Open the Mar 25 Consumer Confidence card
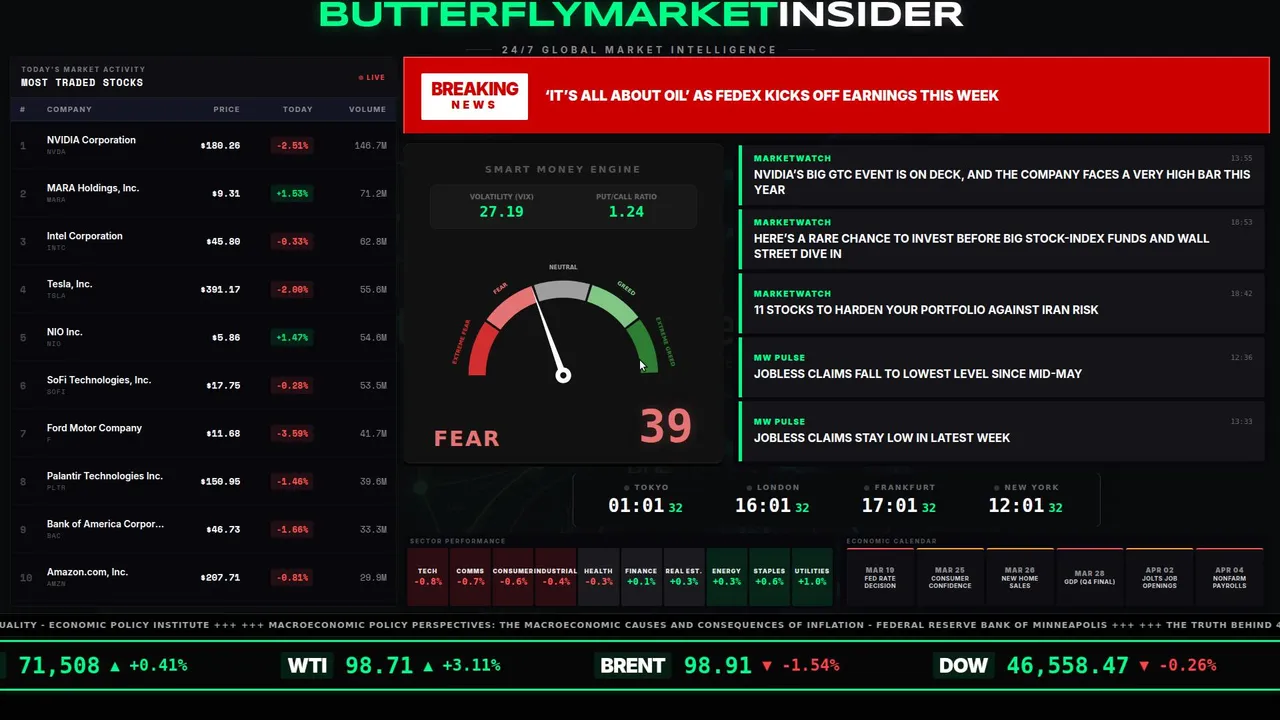This screenshot has height=720, width=1280. (x=950, y=577)
